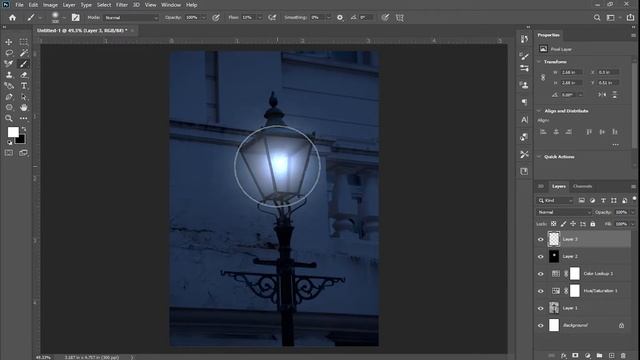This screenshot has width=640, height=360.
Task: Click the Layer 2 thumbnail
Action: pos(554,256)
